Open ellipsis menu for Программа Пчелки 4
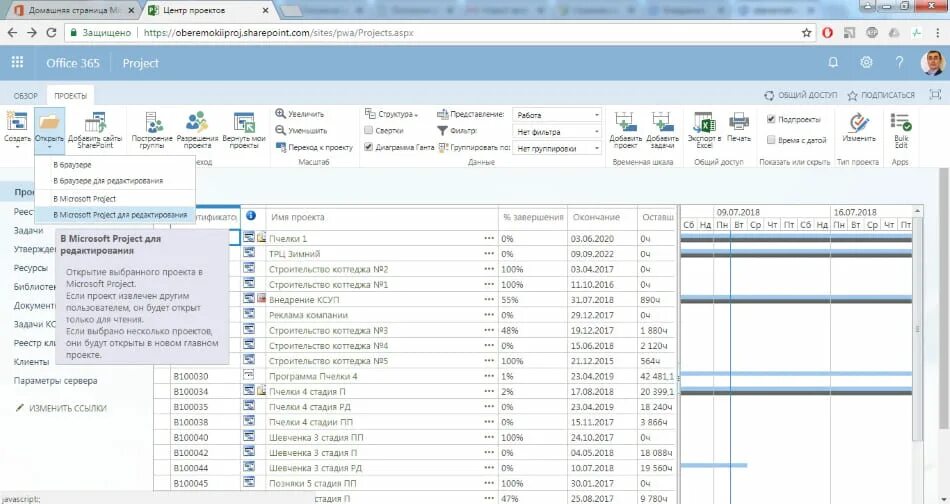950x504 pixels. click(x=489, y=376)
